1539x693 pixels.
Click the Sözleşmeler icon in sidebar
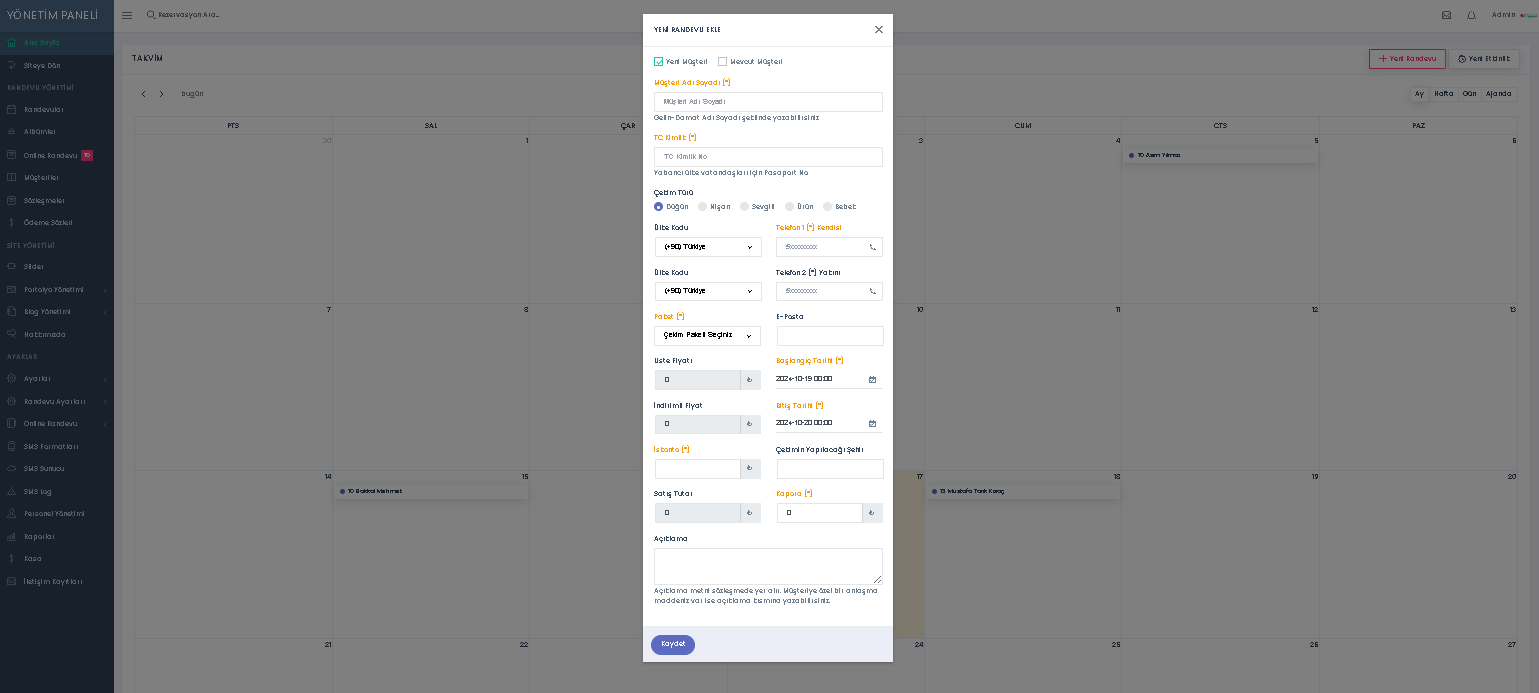(x=11, y=200)
